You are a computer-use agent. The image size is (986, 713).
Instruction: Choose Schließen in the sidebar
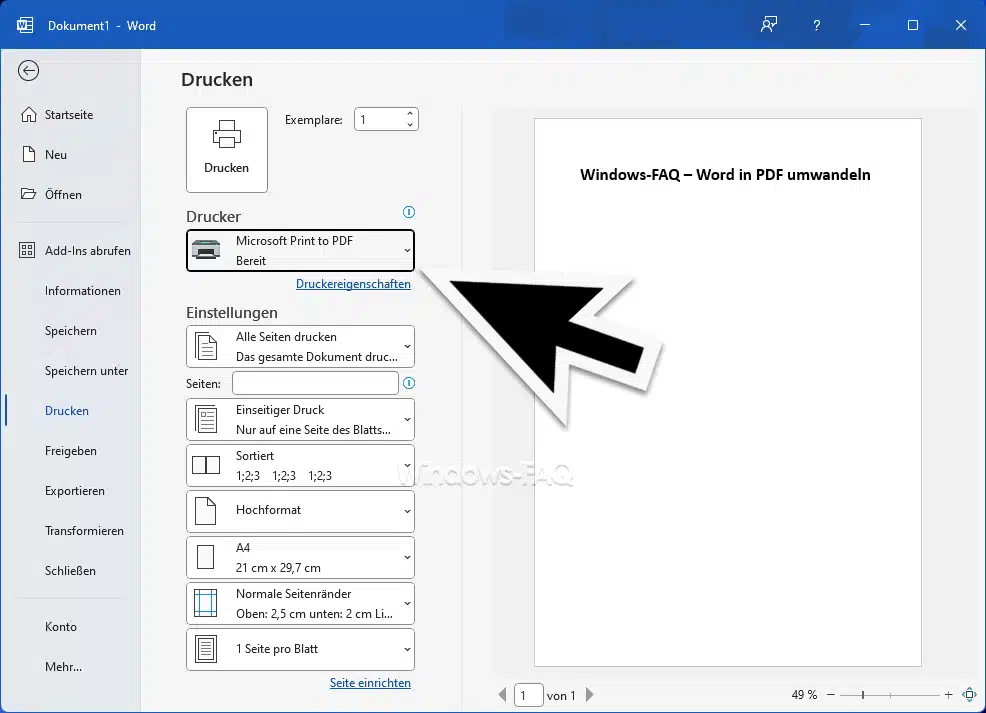tap(69, 571)
